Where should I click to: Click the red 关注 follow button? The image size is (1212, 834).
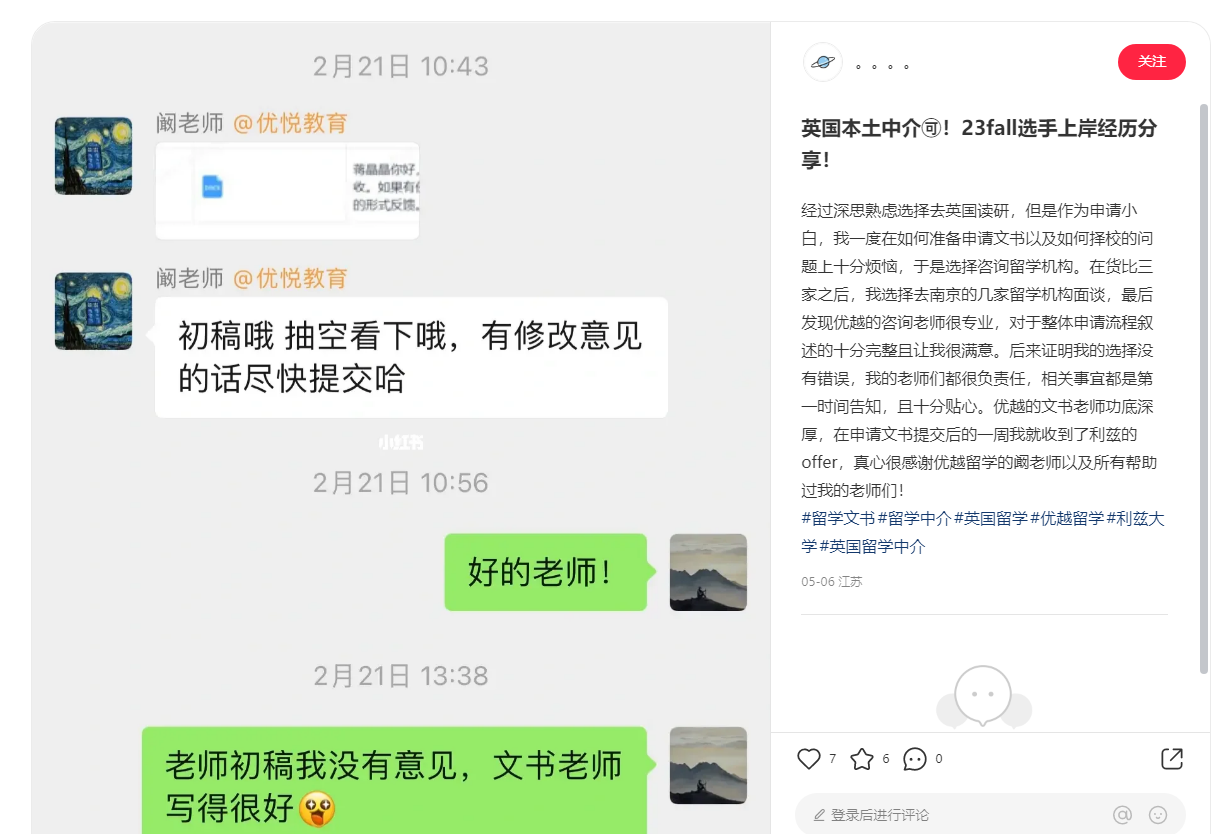click(x=1152, y=62)
